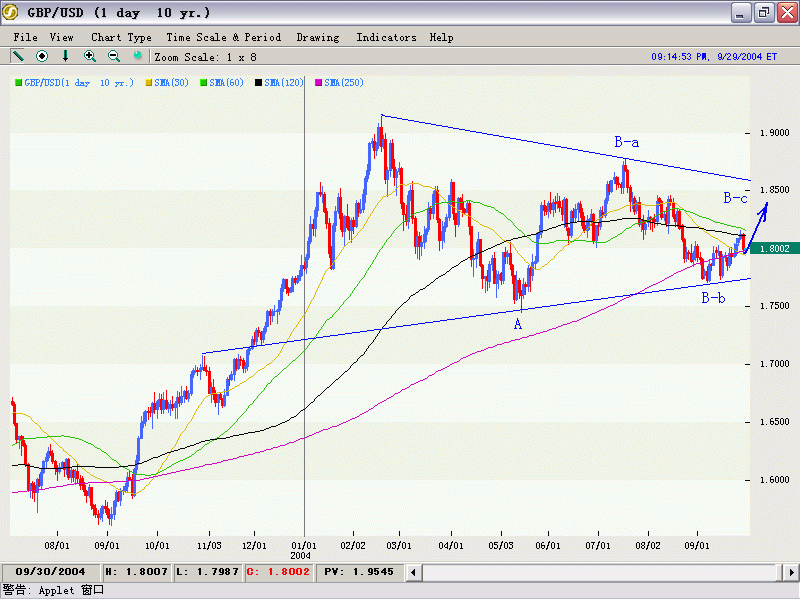This screenshot has width=800, height=600.
Task: Click the zoom in magnifier icon
Action: pos(90,56)
